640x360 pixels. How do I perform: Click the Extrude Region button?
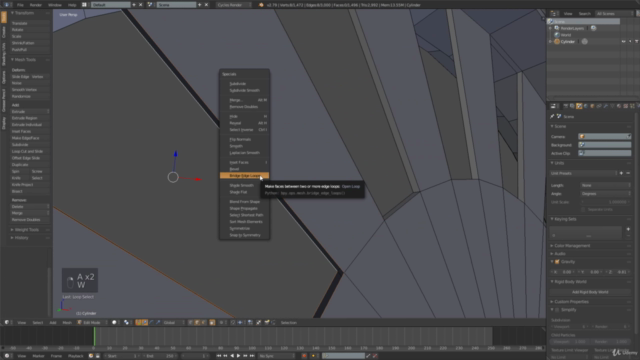[x=29, y=118]
